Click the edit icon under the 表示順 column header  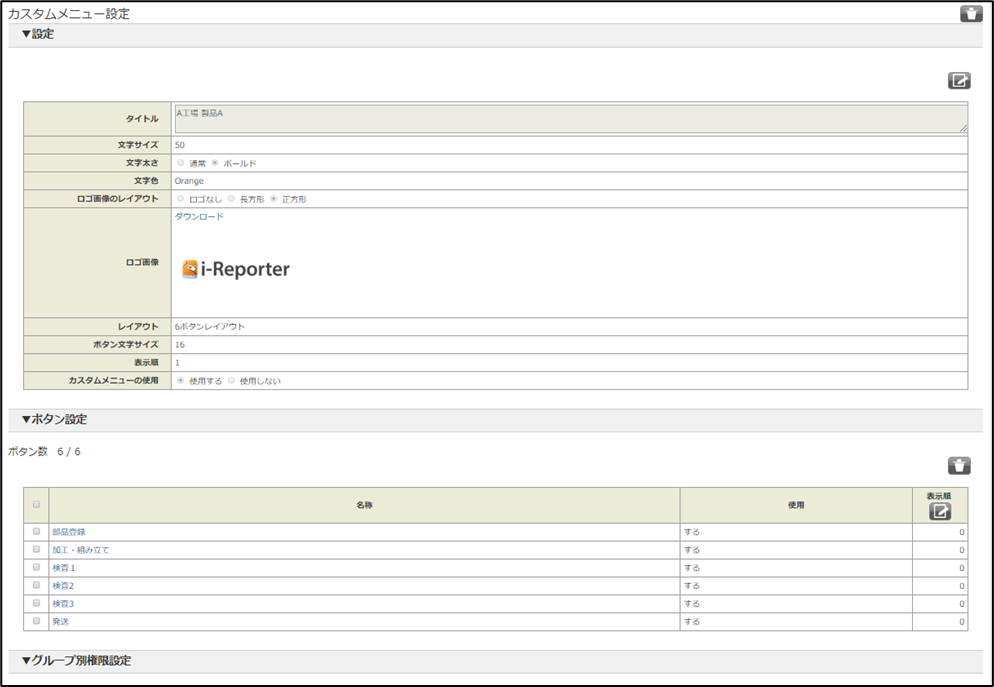[939, 511]
